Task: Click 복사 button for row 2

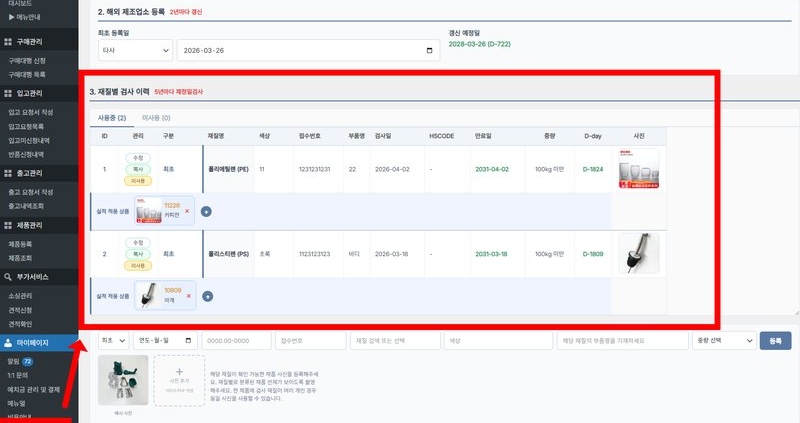Action: [x=140, y=254]
